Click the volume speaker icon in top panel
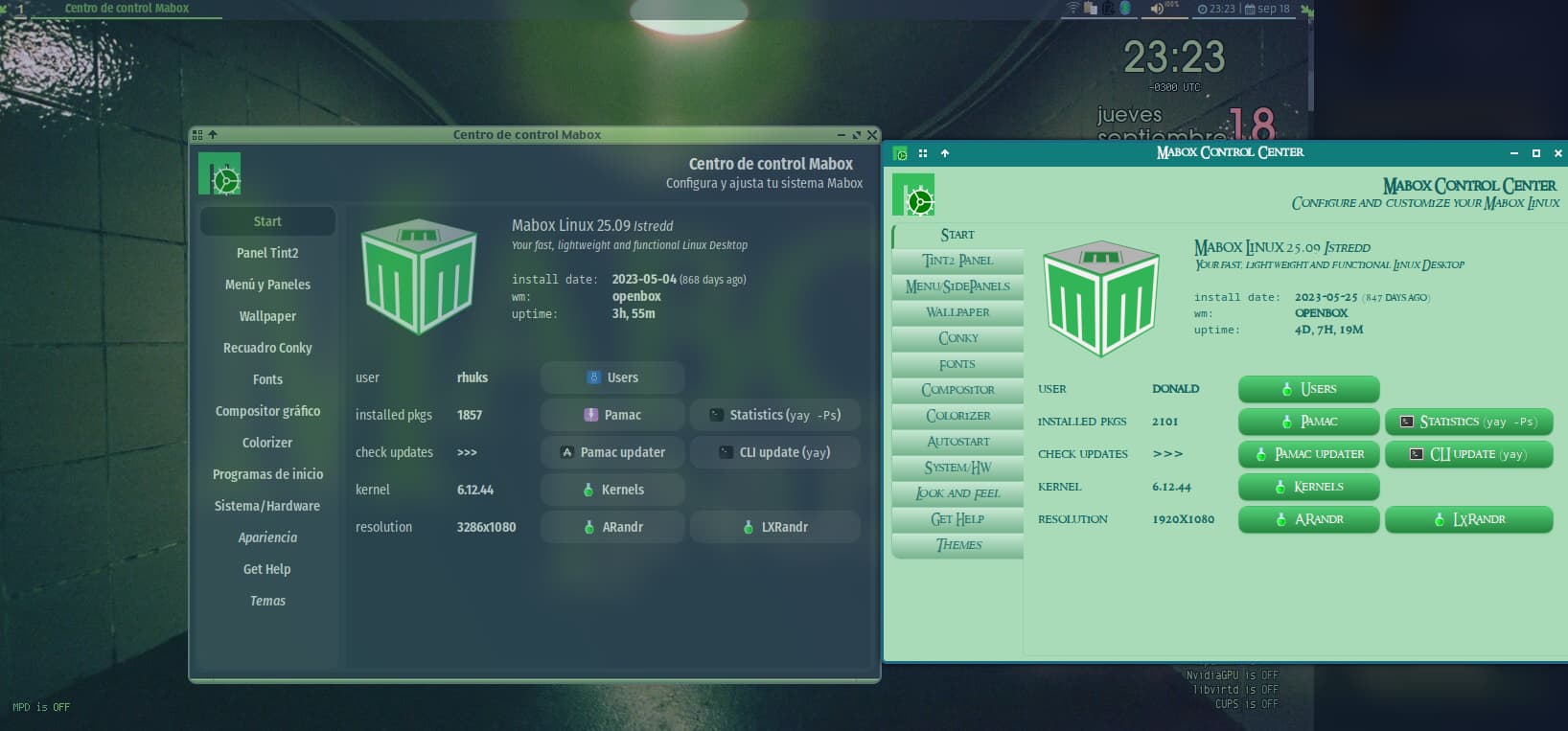1568x731 pixels. pyautogui.click(x=1157, y=9)
